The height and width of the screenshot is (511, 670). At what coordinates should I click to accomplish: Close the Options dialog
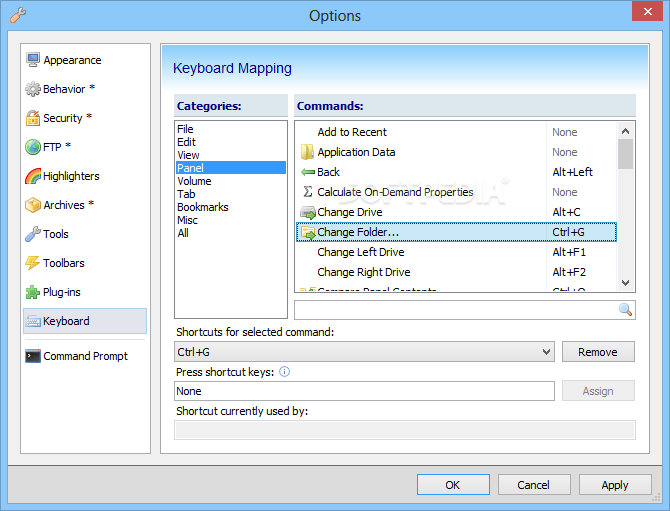647,11
